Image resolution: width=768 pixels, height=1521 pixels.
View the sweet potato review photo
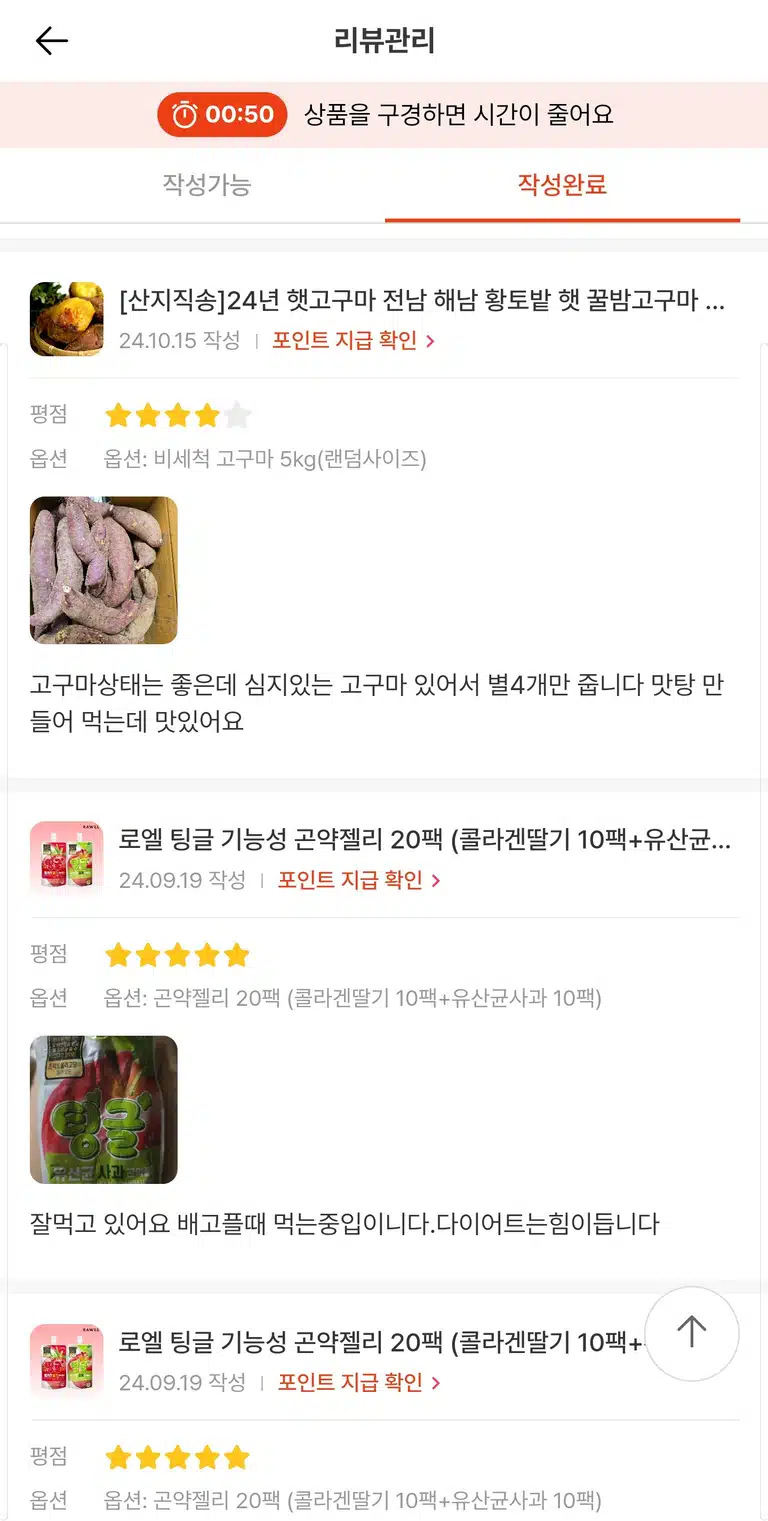tap(104, 570)
